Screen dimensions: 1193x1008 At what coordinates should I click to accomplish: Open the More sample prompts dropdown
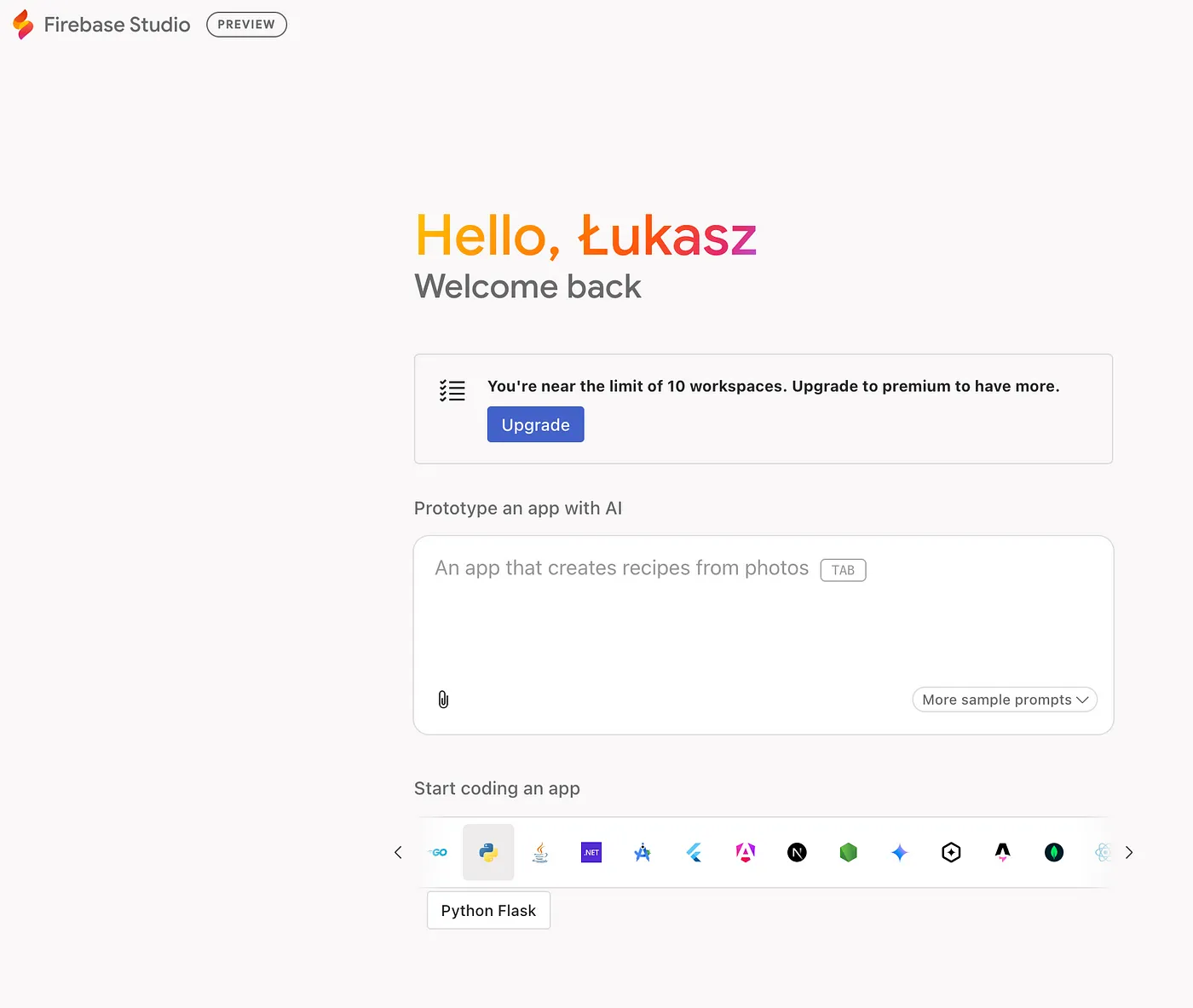pyautogui.click(x=1004, y=699)
